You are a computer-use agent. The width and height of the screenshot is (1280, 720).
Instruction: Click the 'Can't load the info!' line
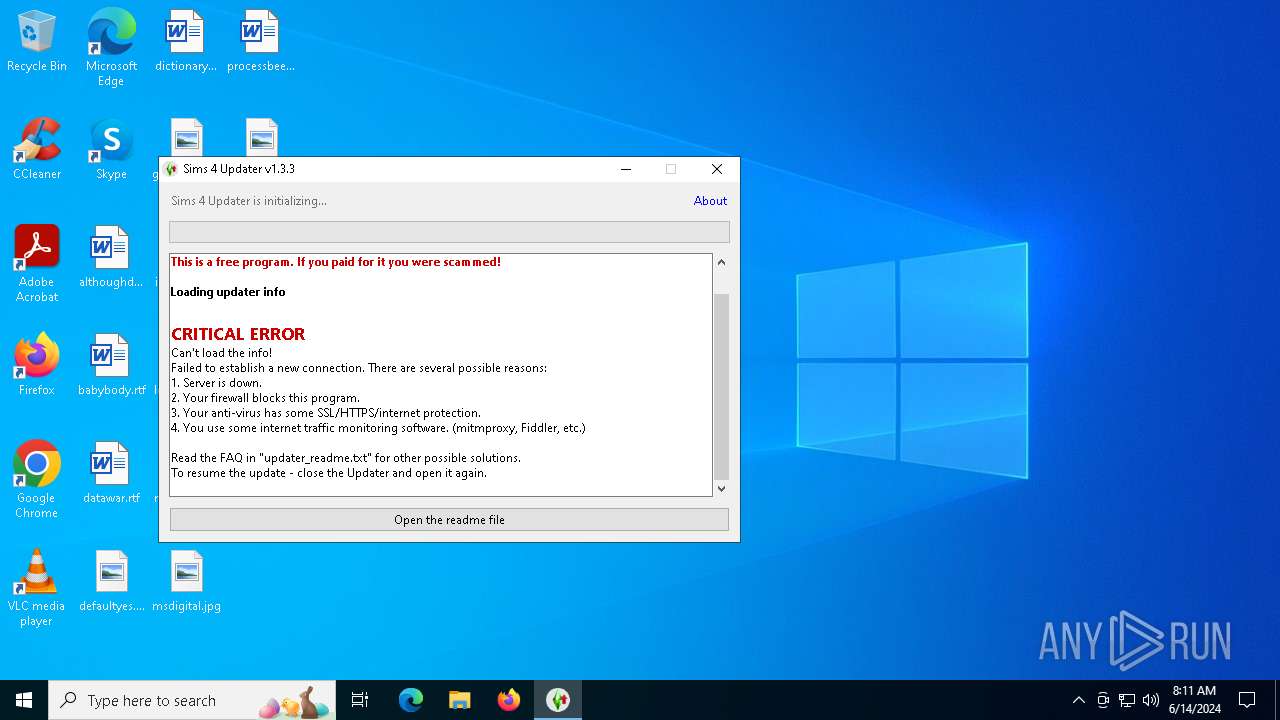[221, 353]
